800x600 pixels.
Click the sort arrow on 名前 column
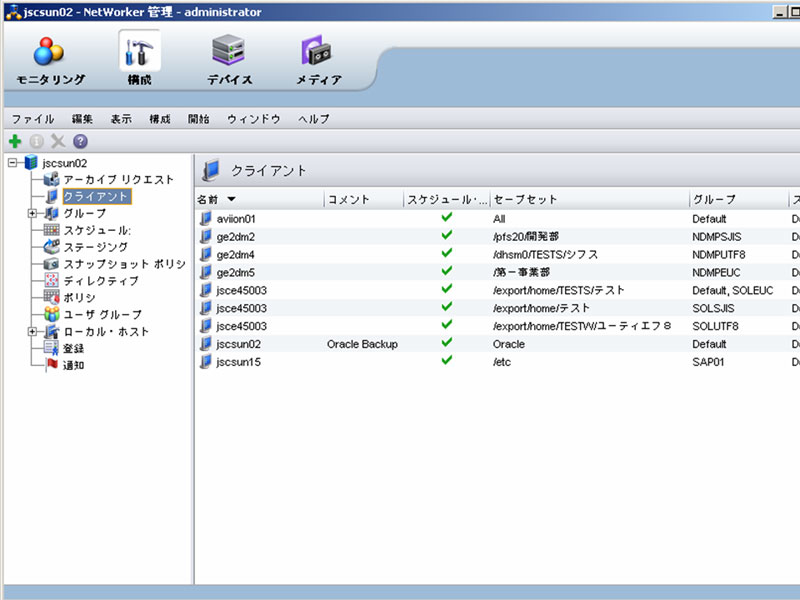pos(231,199)
